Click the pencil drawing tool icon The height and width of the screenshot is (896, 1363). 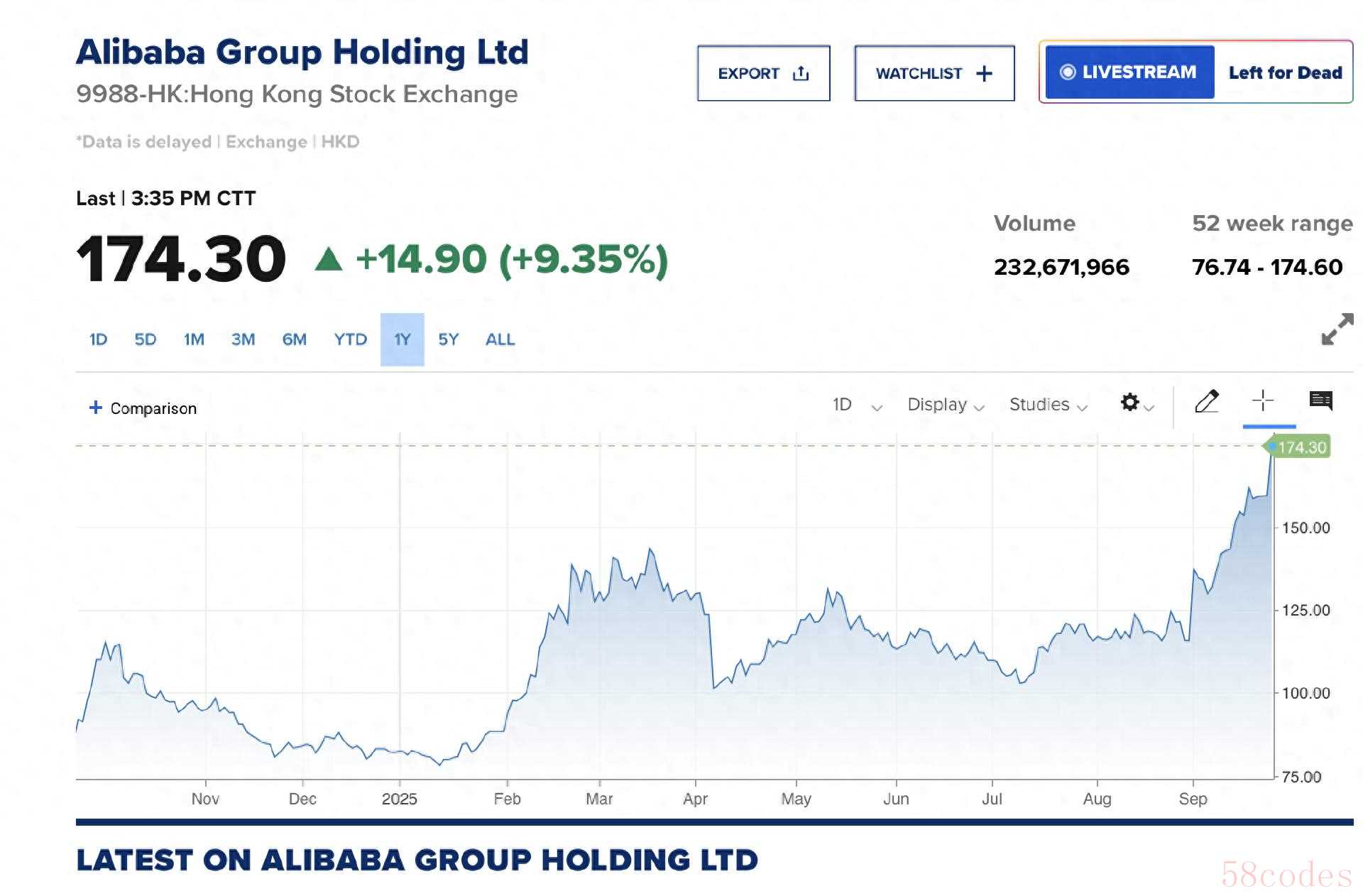coord(1206,402)
